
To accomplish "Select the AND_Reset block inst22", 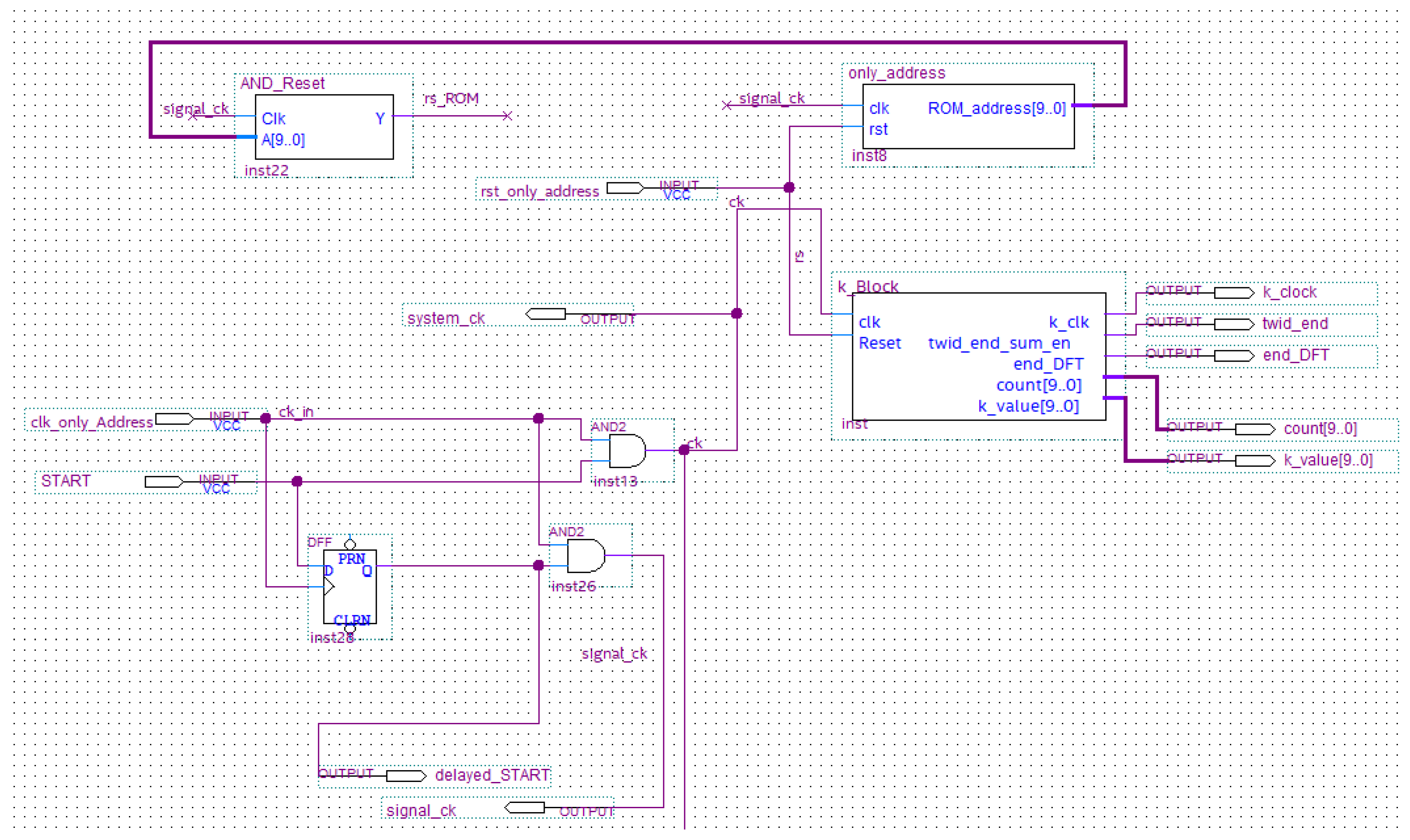I will pyautogui.click(x=324, y=127).
